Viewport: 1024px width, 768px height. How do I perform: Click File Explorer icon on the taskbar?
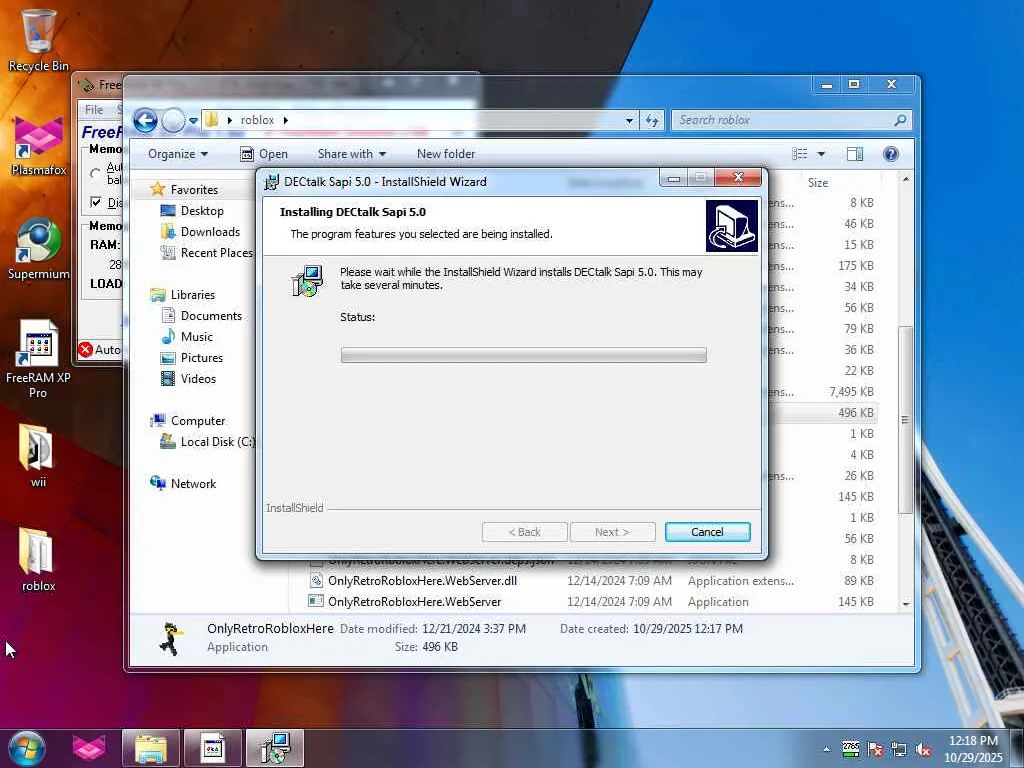pyautogui.click(x=151, y=748)
